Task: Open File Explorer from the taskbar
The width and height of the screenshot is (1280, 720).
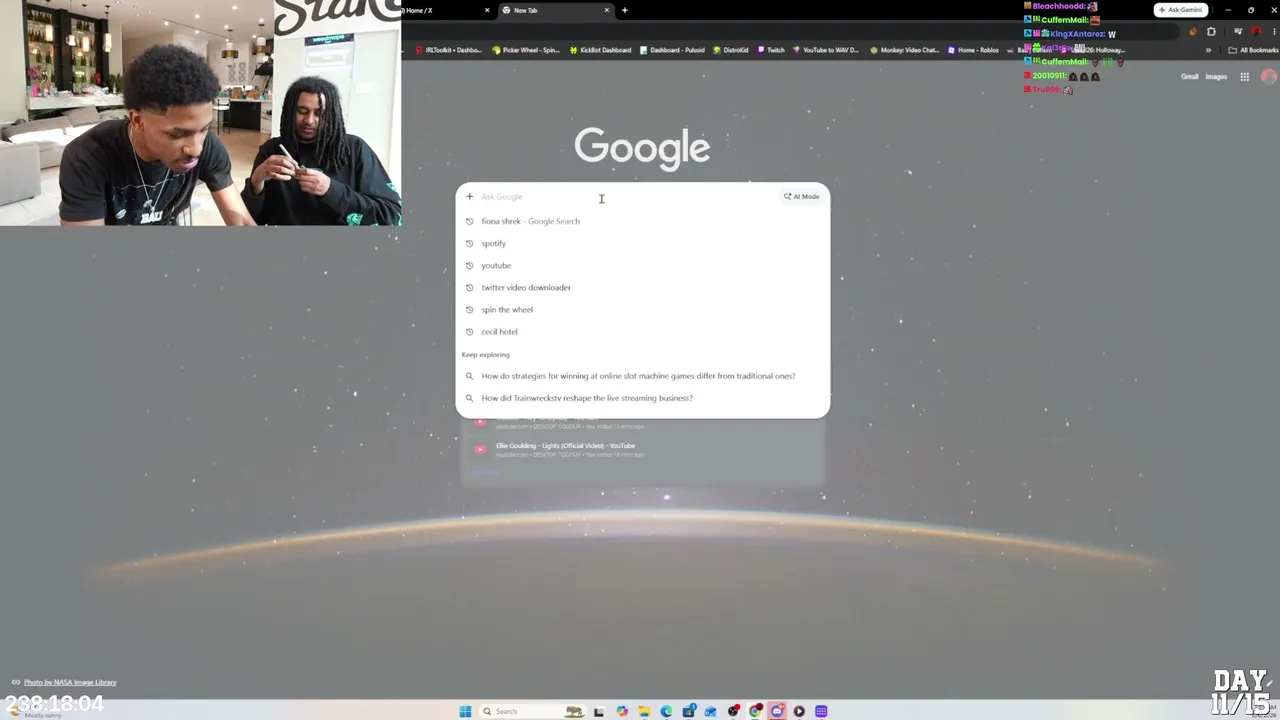Action: [x=644, y=711]
